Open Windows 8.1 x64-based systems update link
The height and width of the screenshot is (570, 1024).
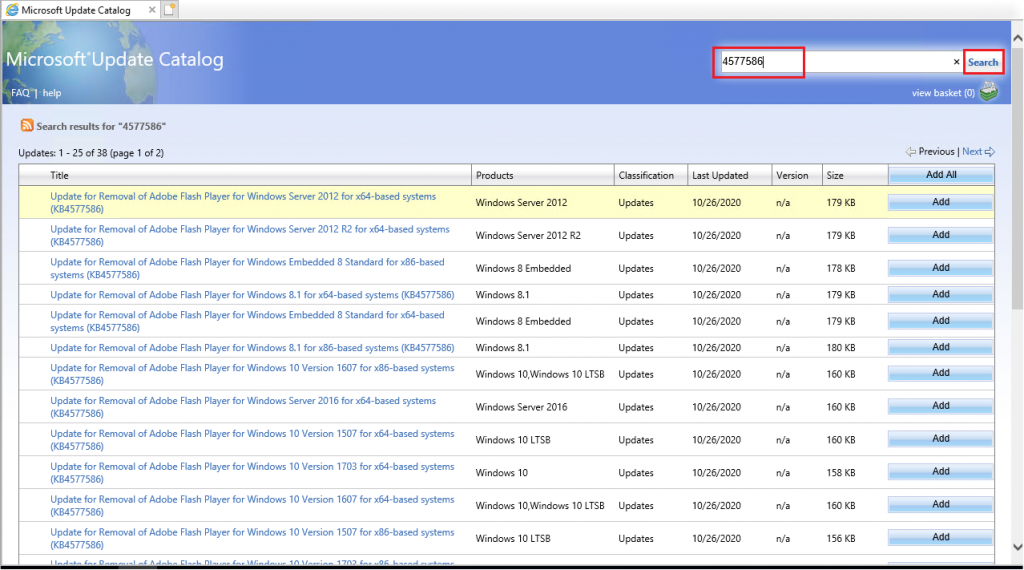pyautogui.click(x=252, y=295)
